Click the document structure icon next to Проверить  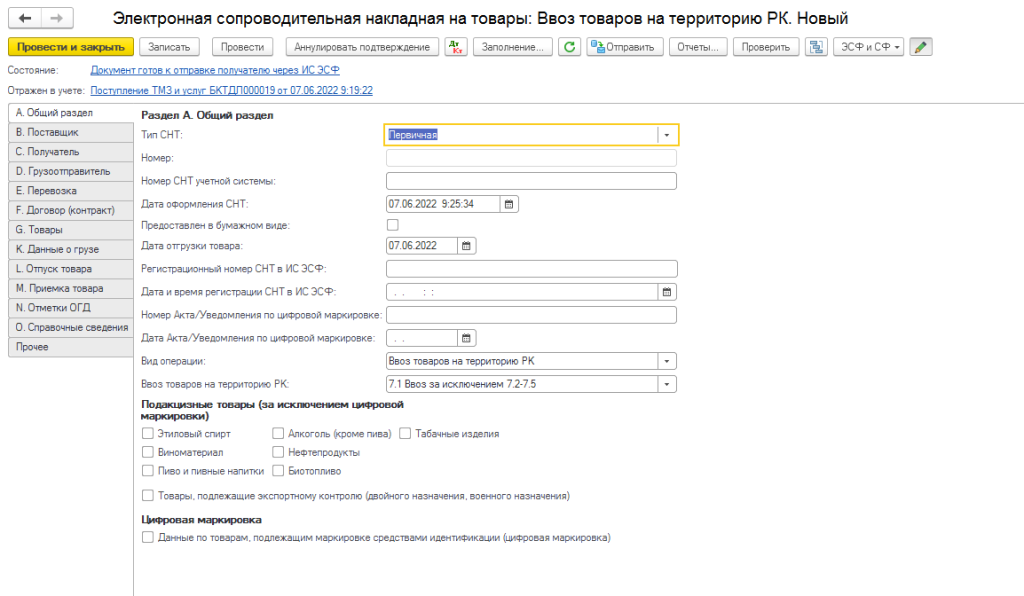[x=817, y=47]
